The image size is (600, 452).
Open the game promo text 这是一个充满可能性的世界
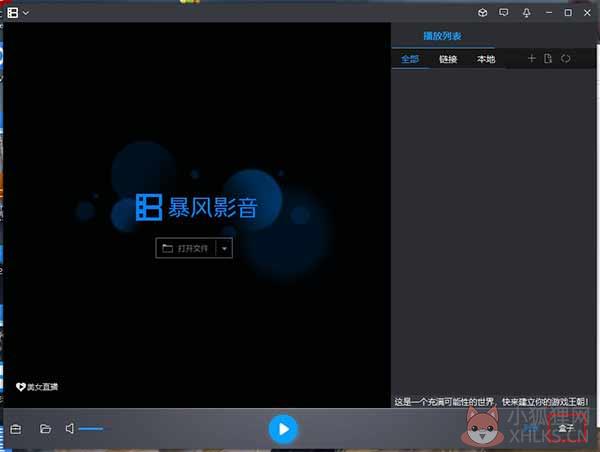[491, 402]
